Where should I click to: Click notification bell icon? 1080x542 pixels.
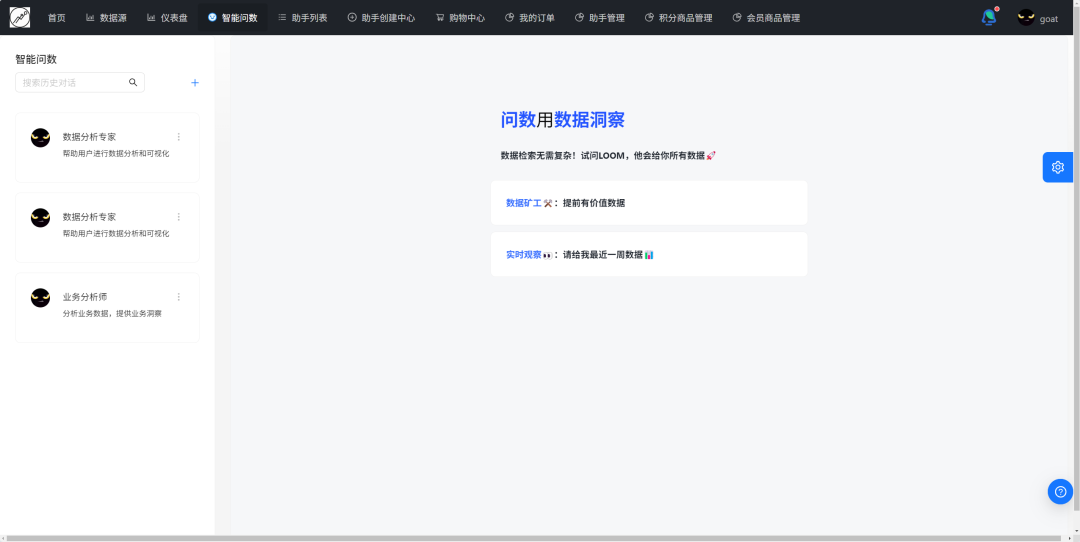989,18
